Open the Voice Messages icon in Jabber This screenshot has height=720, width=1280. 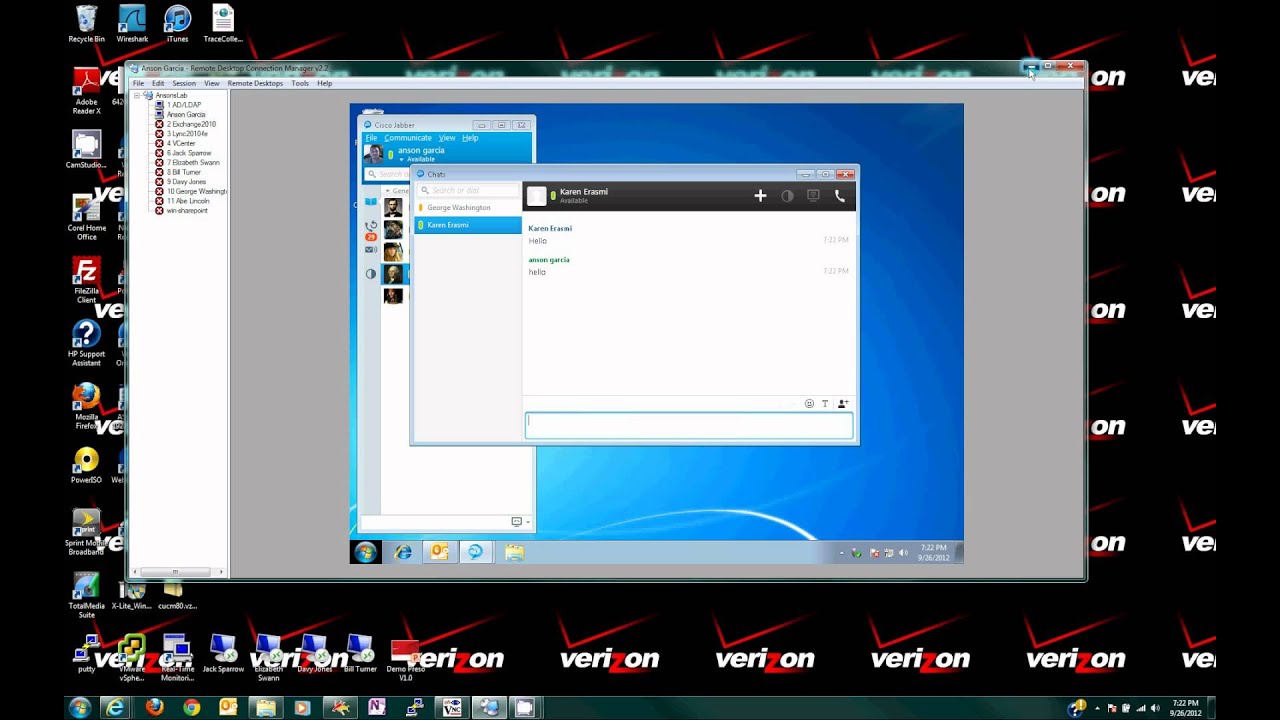tap(371, 250)
